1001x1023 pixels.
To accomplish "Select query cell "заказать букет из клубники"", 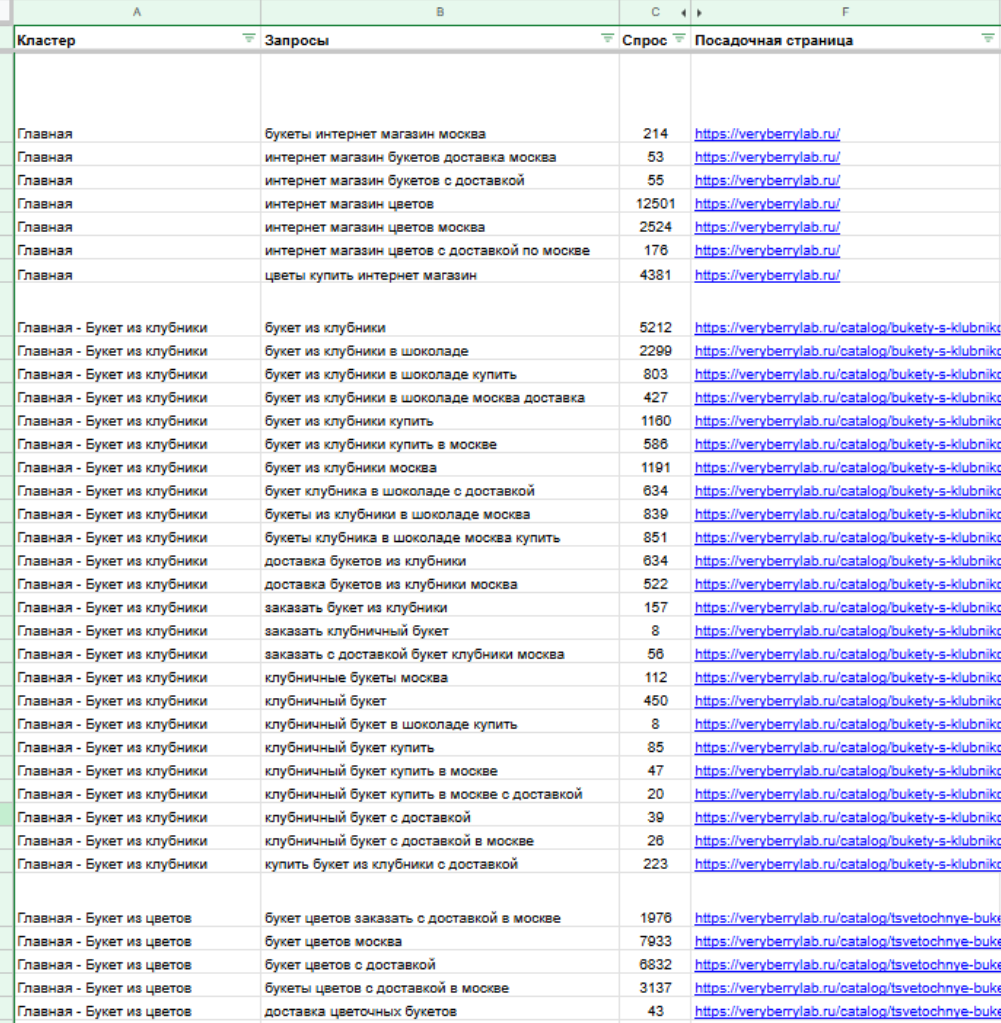I will pos(440,607).
